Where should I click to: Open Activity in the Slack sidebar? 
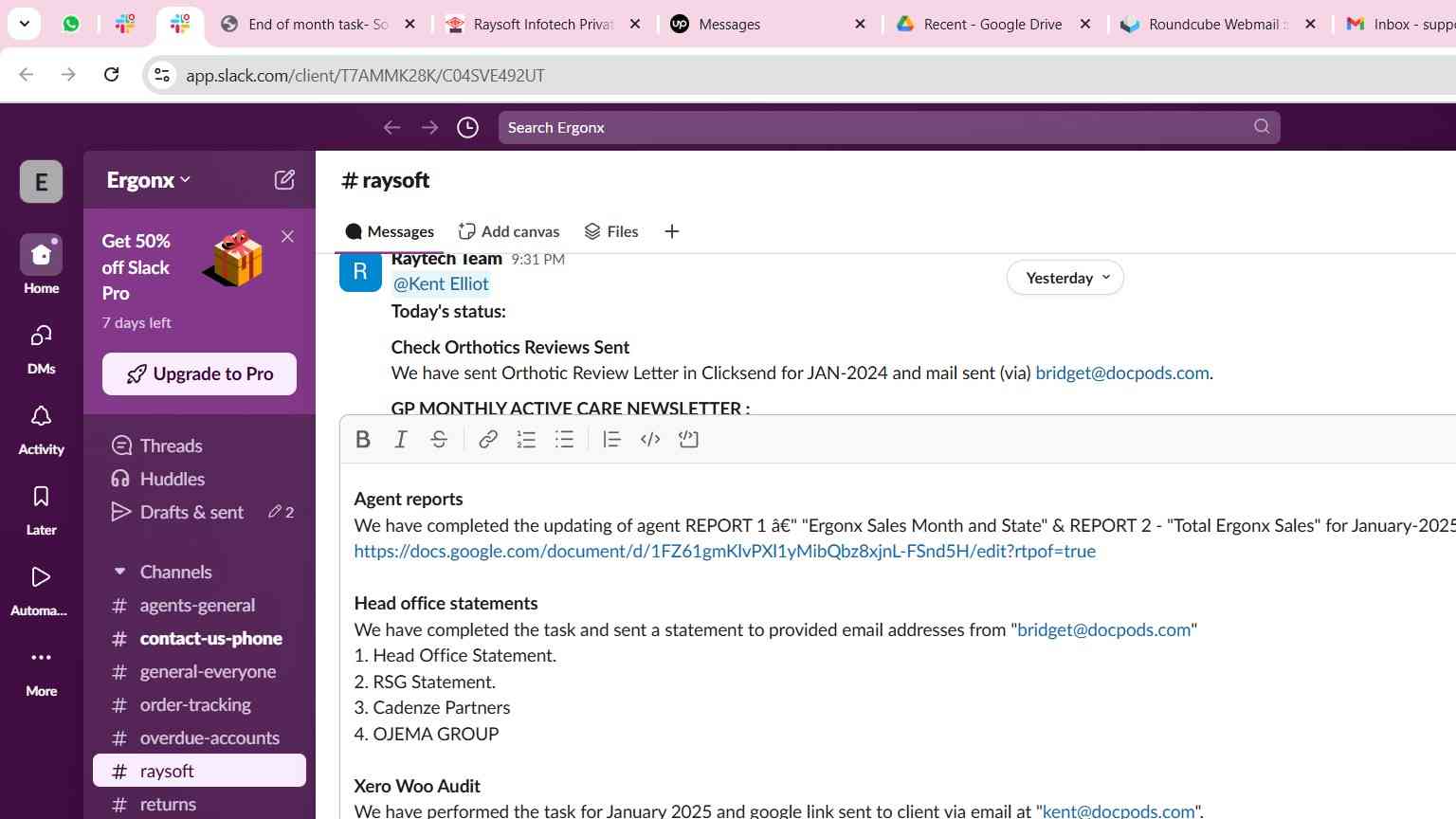42,428
